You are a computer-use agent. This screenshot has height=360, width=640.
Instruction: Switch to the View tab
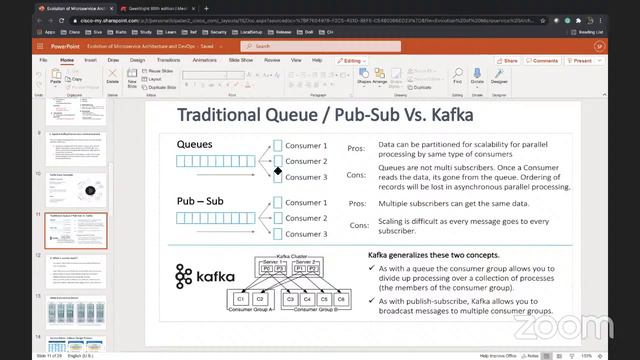[296, 60]
